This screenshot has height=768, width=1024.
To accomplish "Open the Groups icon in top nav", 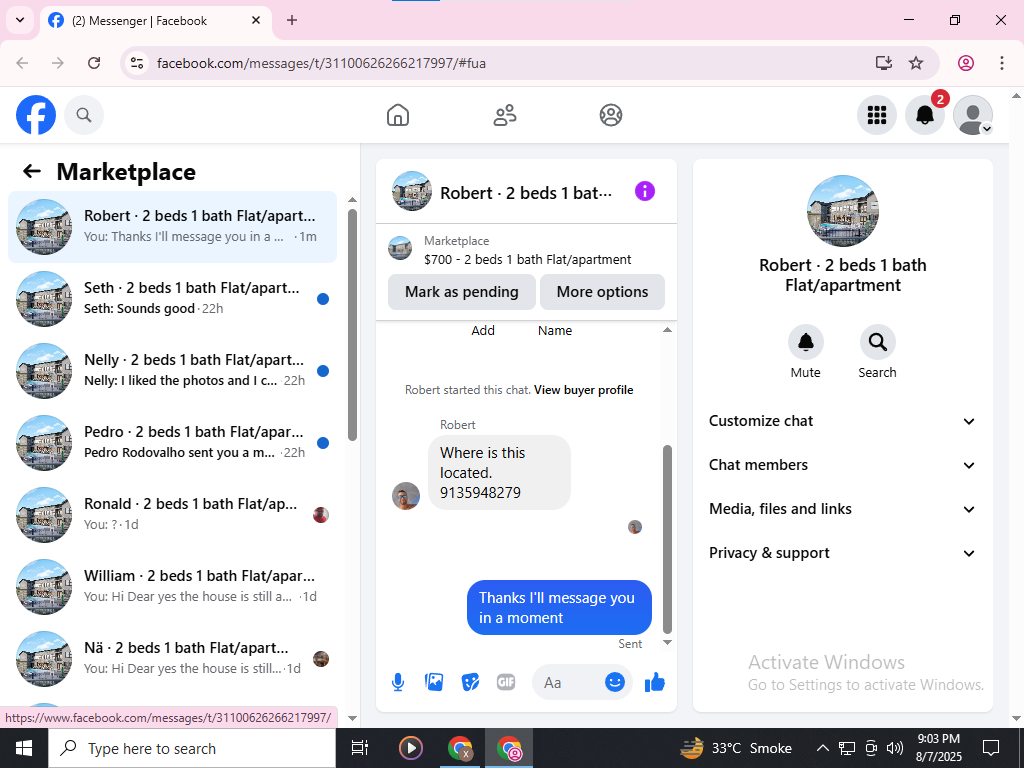I will point(611,115).
